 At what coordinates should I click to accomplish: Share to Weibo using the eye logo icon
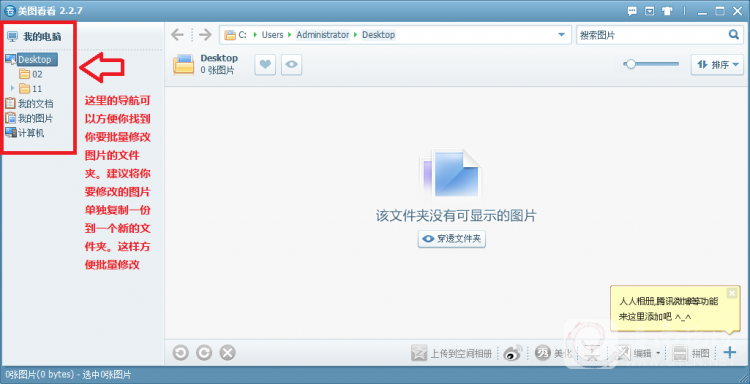click(x=513, y=353)
